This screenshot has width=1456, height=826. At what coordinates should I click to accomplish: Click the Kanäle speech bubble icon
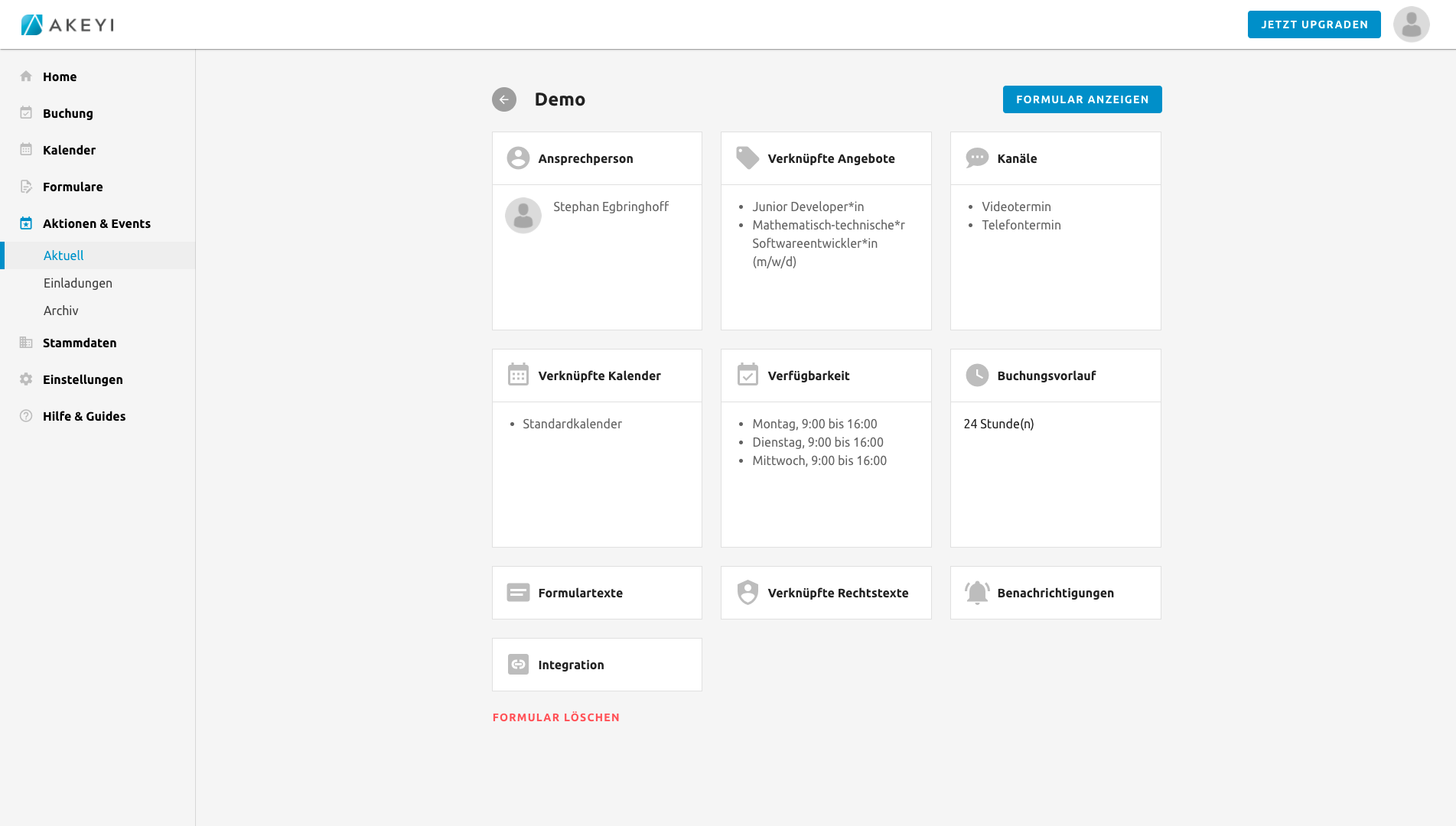click(977, 158)
